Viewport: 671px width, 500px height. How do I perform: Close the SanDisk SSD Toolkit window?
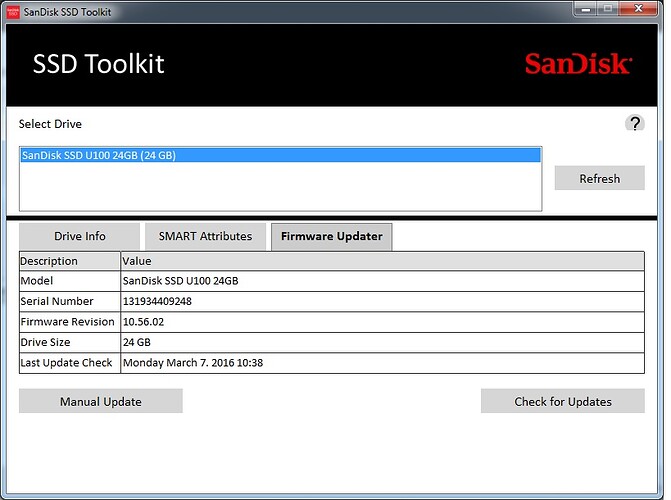pyautogui.click(x=638, y=9)
